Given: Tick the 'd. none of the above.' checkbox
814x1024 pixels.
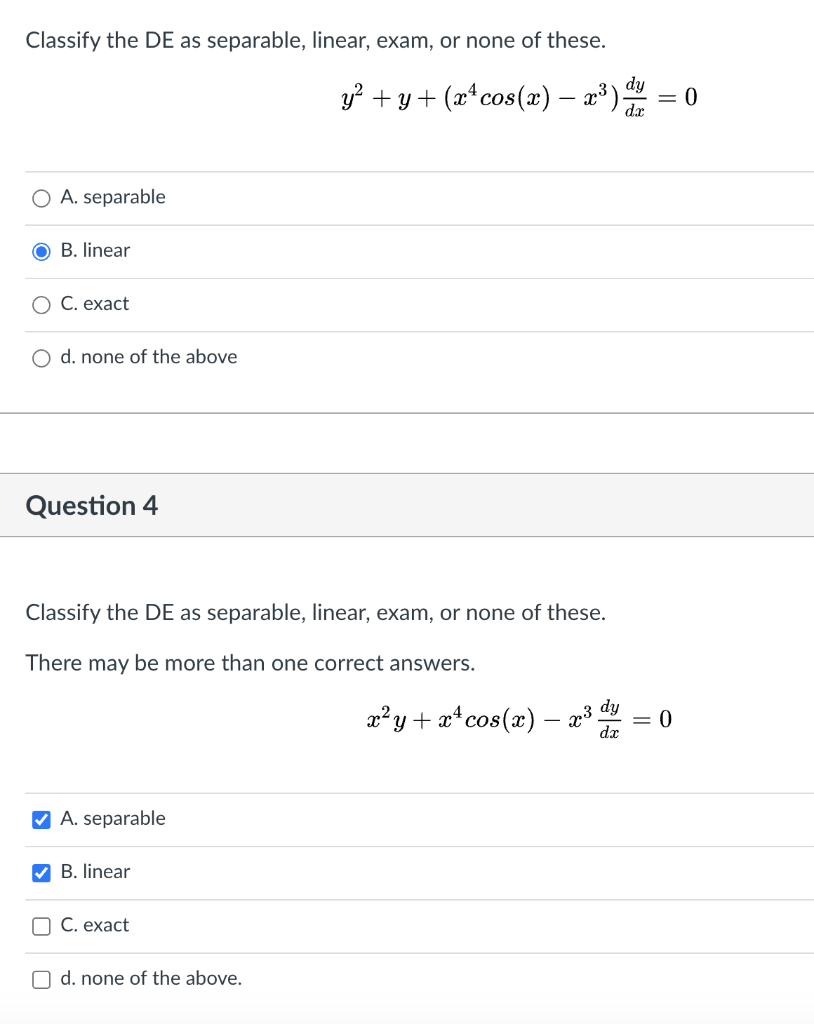Looking at the screenshot, I should click(41, 980).
